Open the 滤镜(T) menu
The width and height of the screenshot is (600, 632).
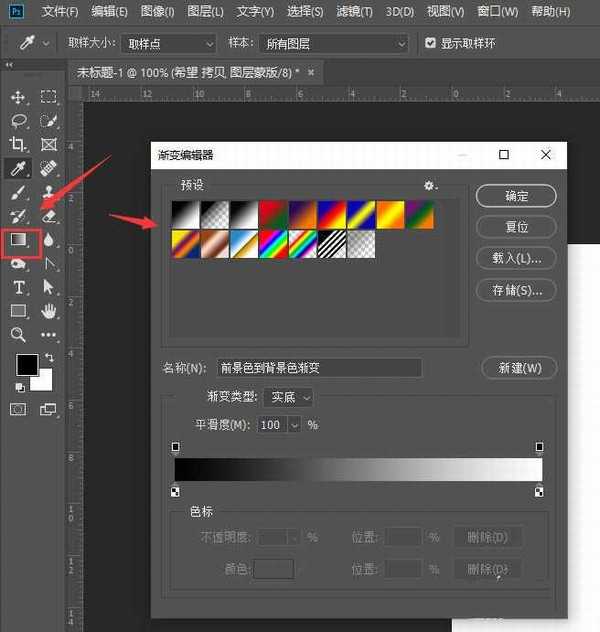352,12
